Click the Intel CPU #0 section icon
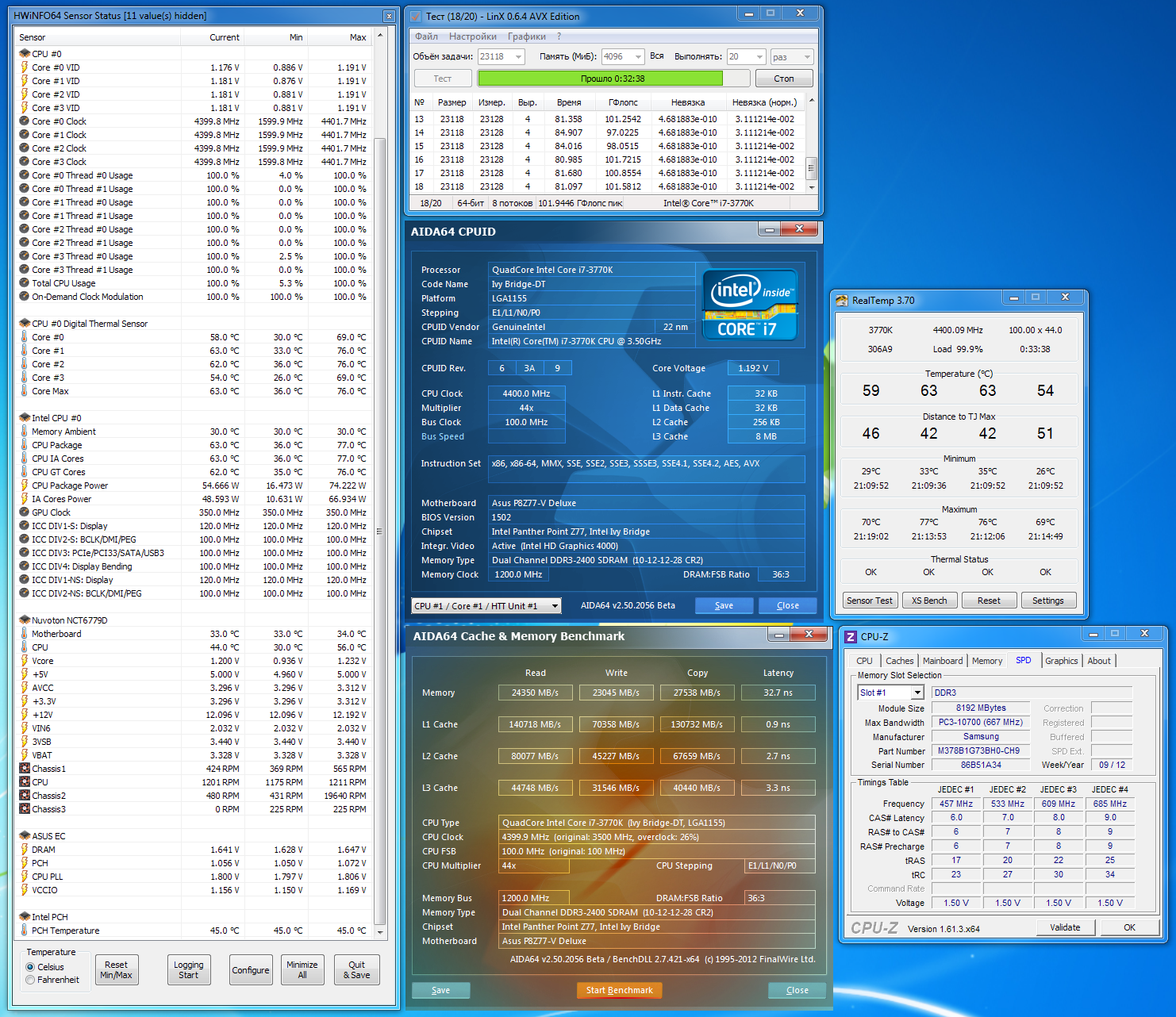 (25, 418)
